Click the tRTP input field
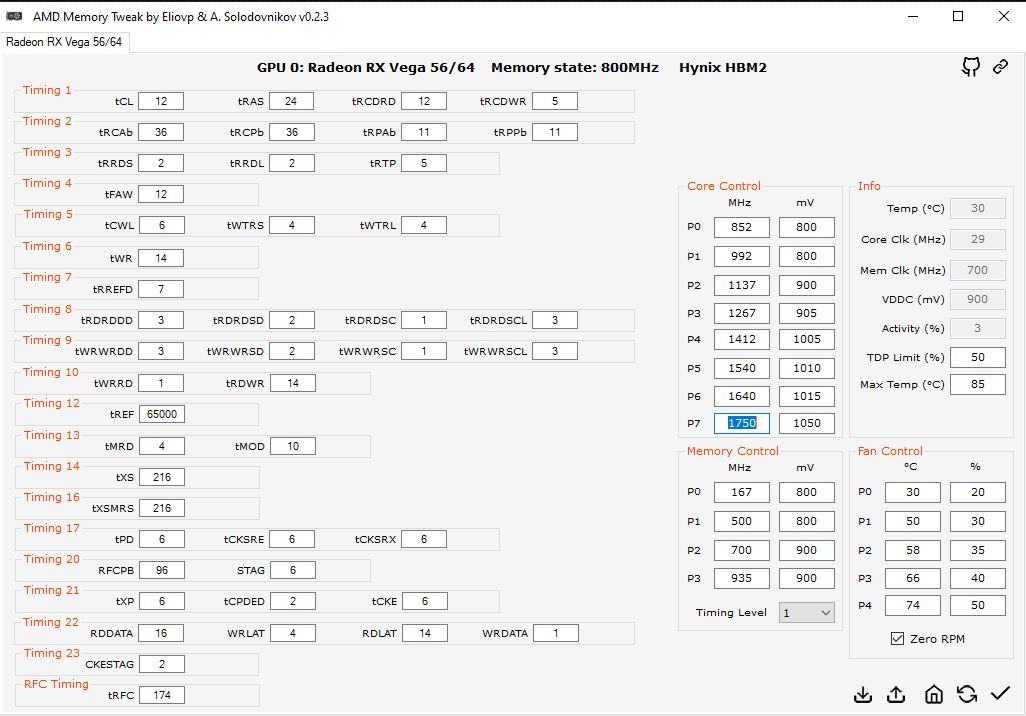 pyautogui.click(x=424, y=163)
